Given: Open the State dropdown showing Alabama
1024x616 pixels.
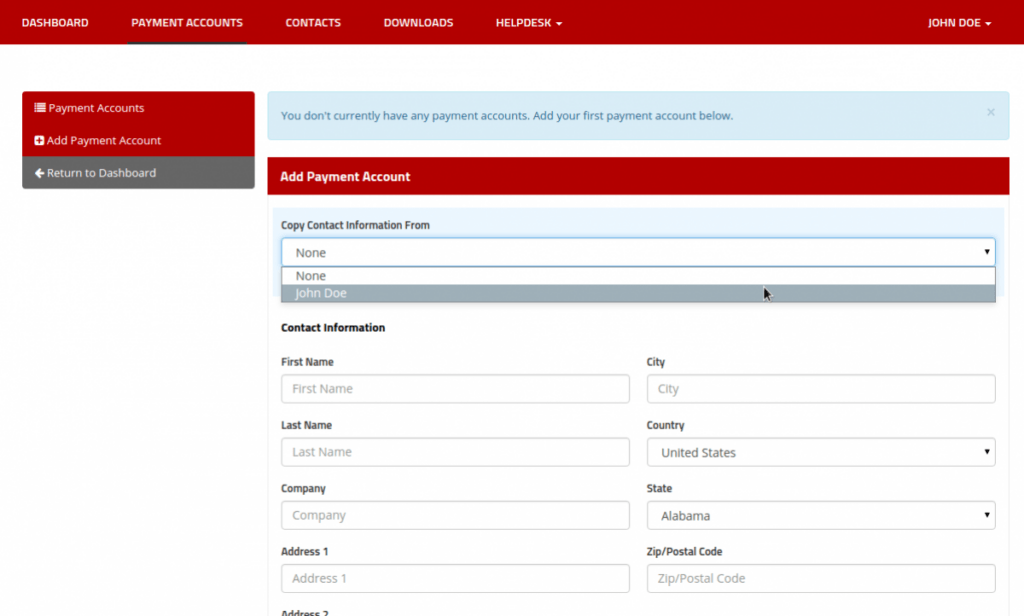Looking at the screenshot, I should click(x=821, y=515).
